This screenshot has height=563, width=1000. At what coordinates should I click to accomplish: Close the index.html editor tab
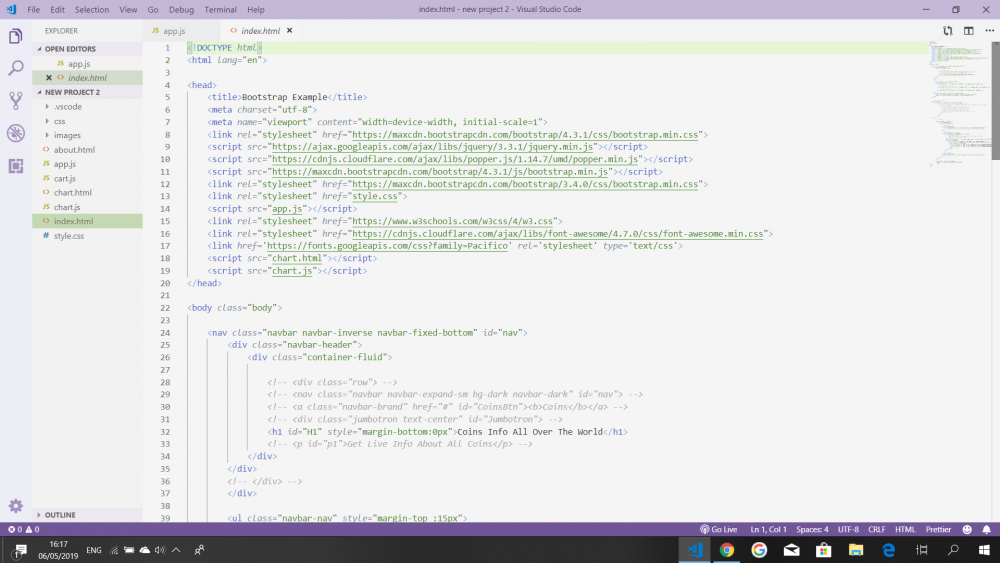click(x=290, y=31)
